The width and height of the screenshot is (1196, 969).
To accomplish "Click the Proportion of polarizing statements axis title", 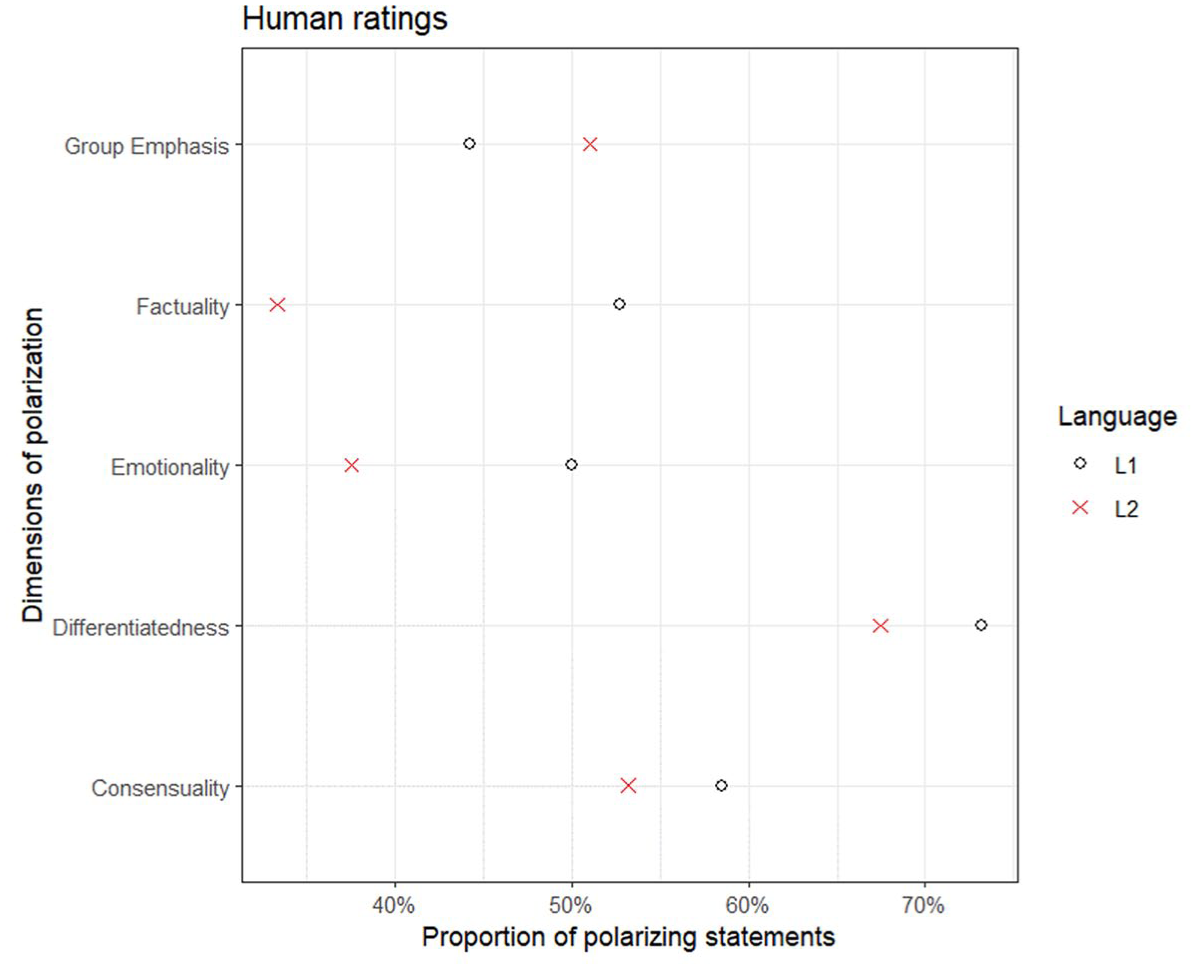I will [x=629, y=937].
